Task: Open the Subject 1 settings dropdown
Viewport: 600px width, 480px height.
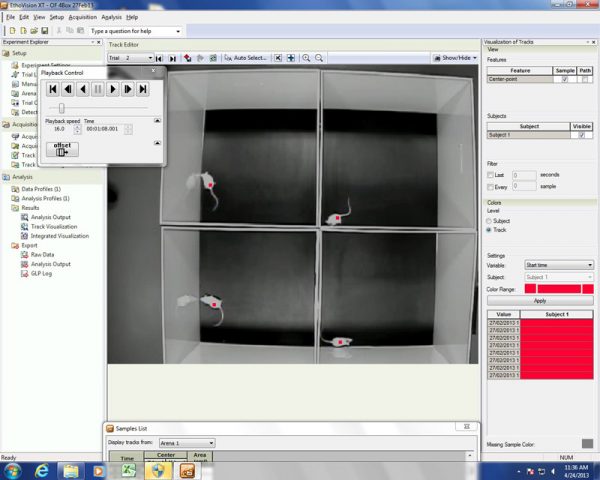Action: 559,277
